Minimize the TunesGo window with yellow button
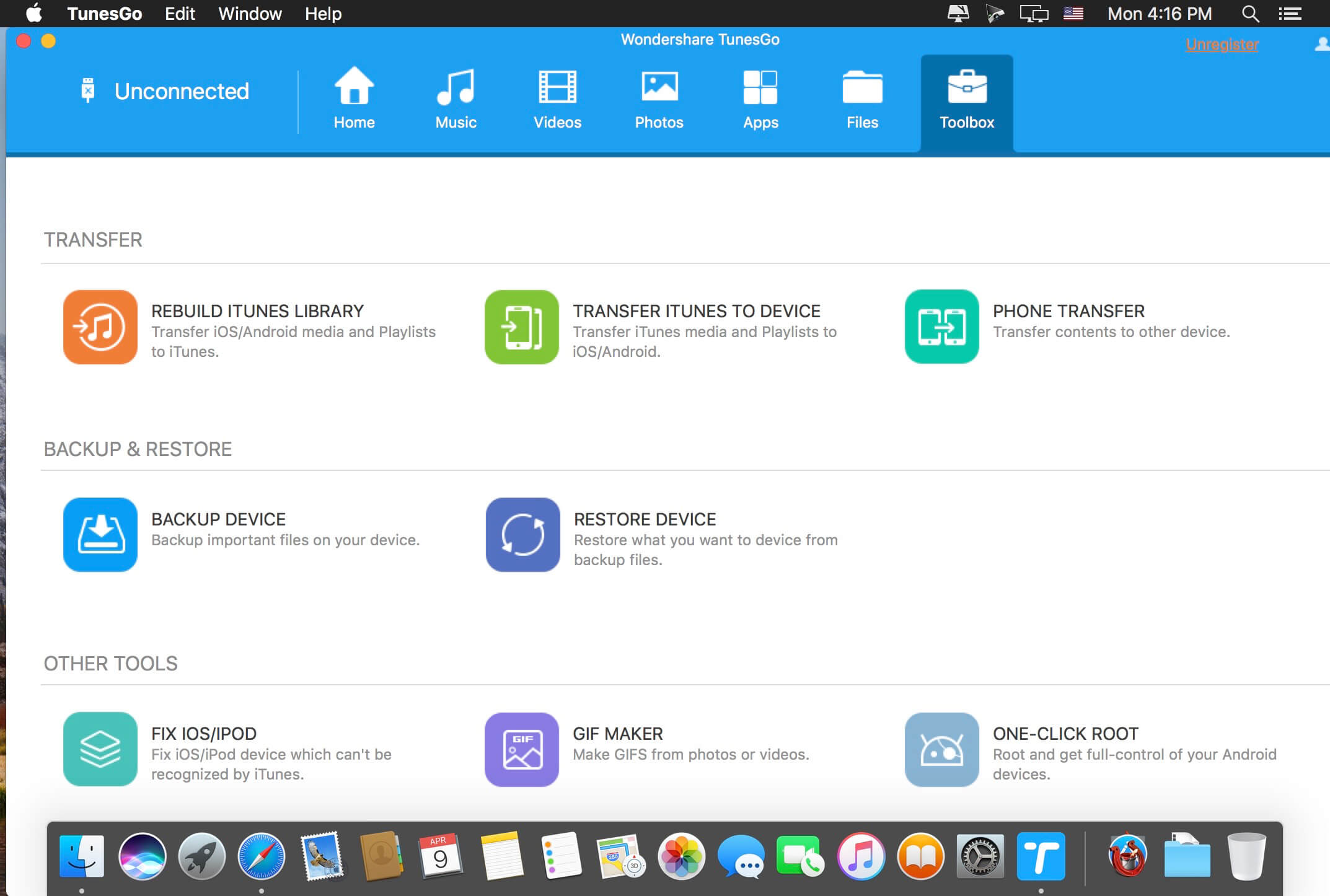 [x=48, y=41]
